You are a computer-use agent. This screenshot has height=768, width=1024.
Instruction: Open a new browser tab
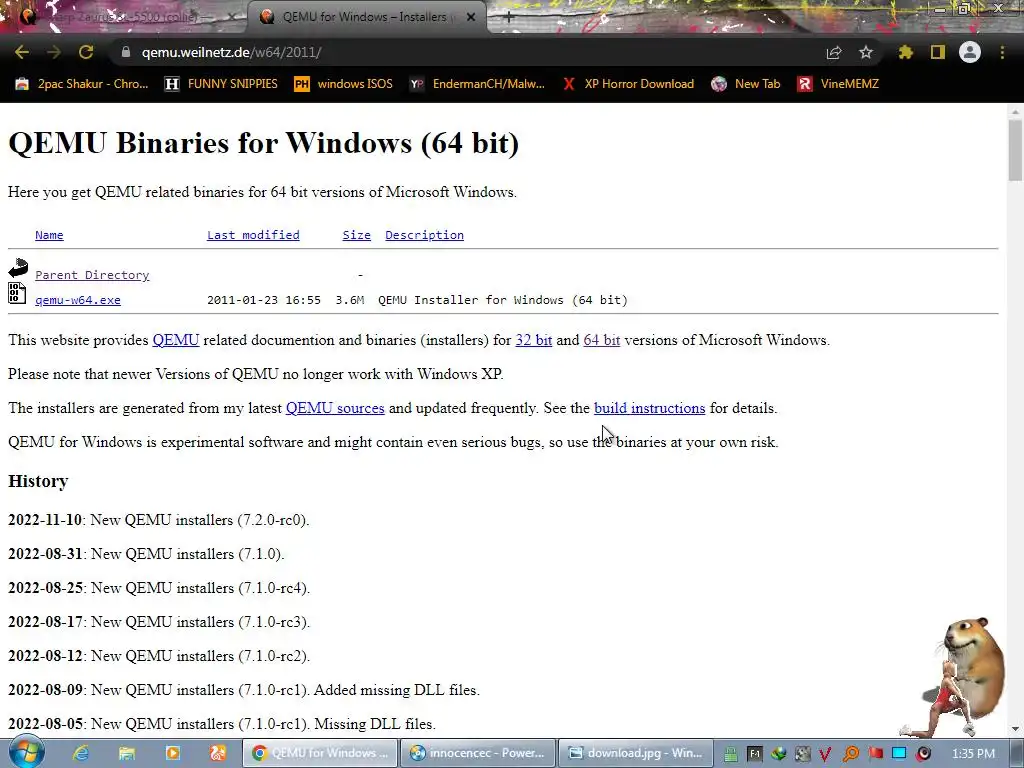[508, 17]
